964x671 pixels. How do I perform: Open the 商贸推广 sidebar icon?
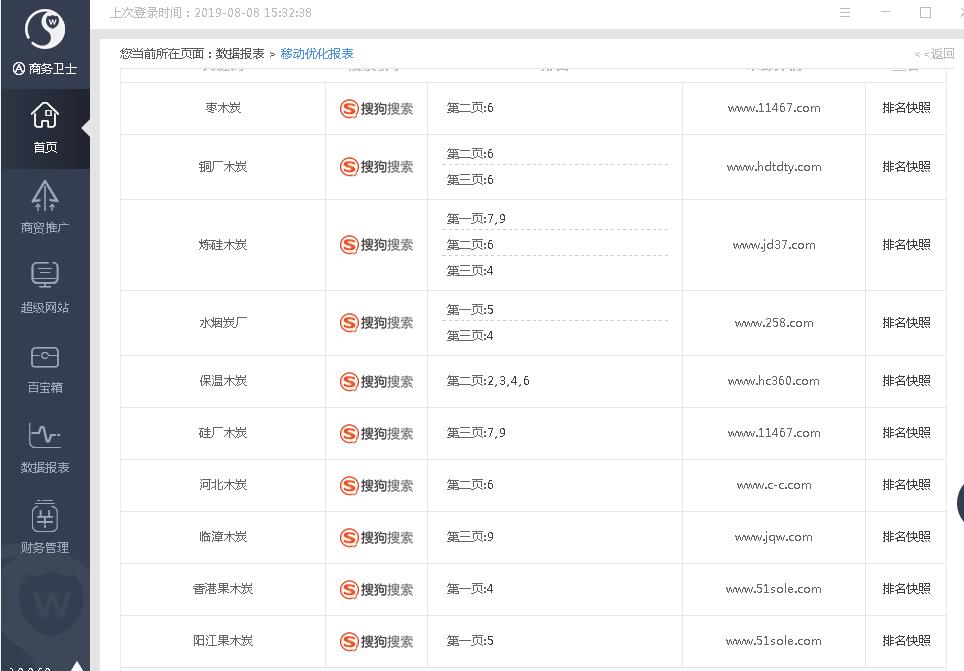45,207
